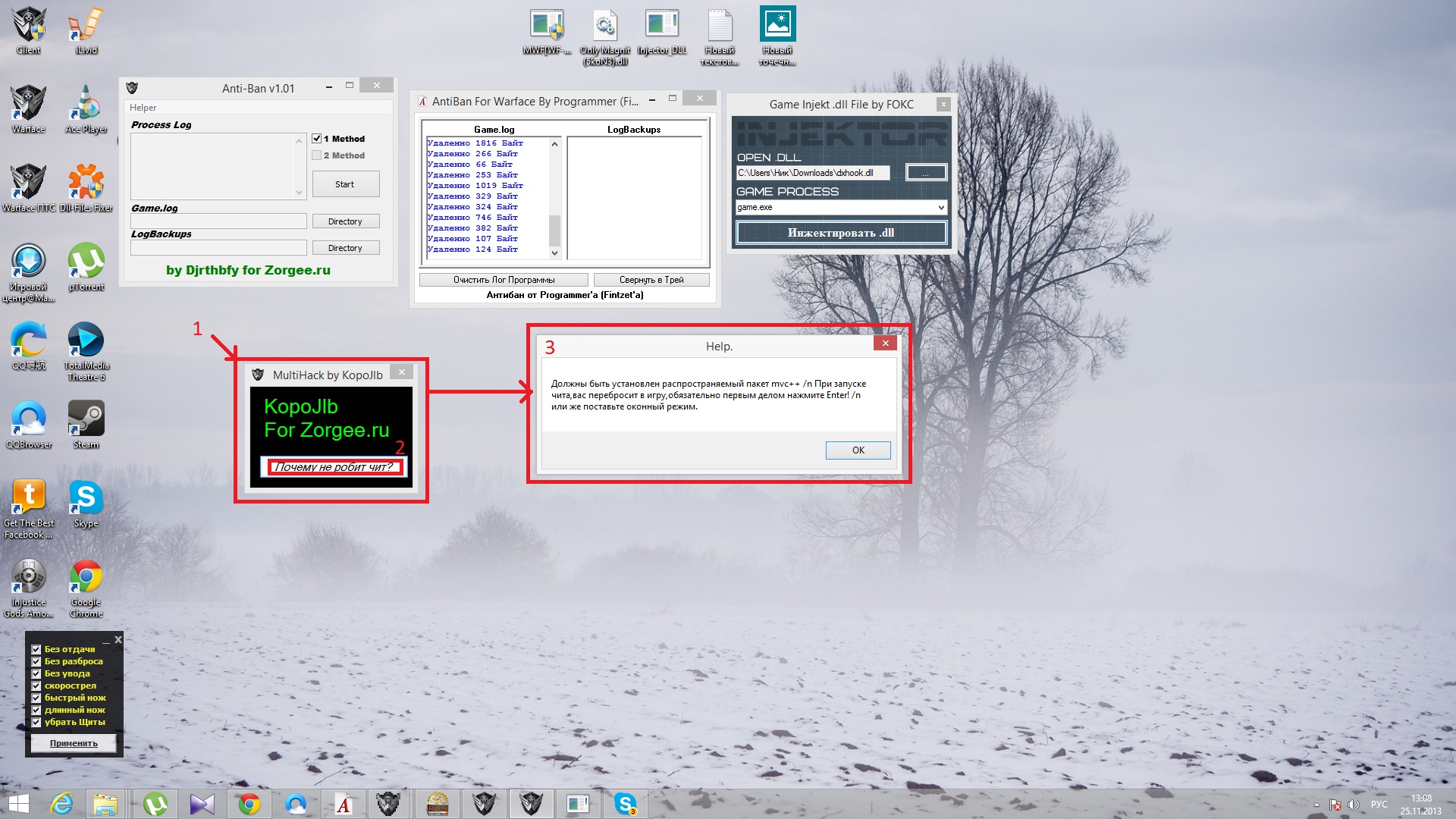
Task: Open Internet Explorer from the taskbar
Action: pyautogui.click(x=61, y=804)
